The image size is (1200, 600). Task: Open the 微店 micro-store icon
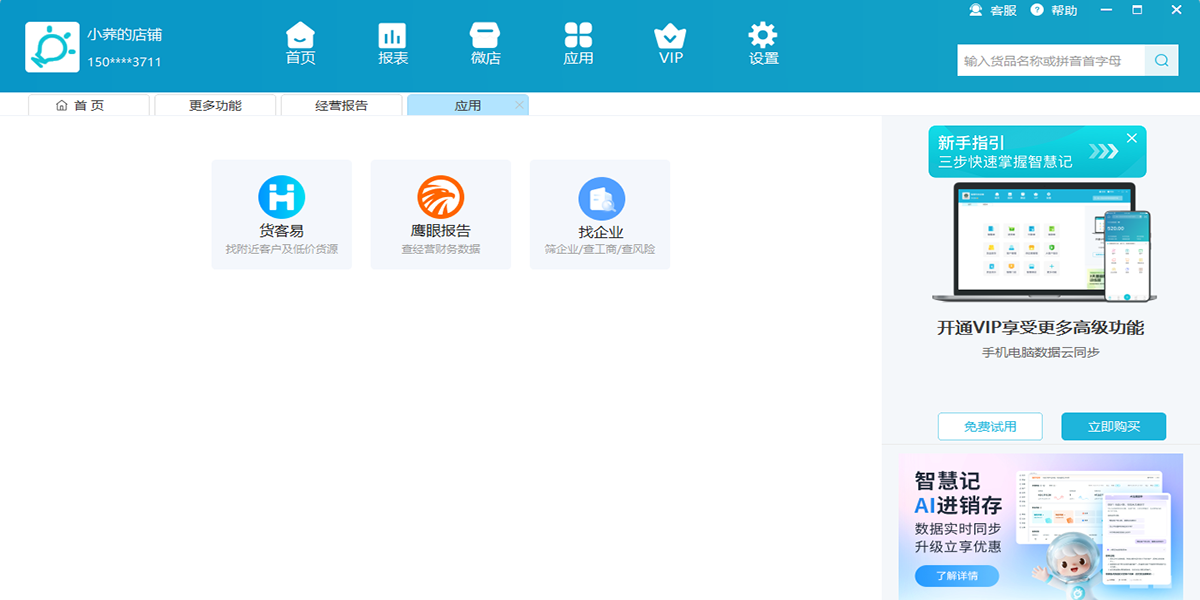coord(483,40)
